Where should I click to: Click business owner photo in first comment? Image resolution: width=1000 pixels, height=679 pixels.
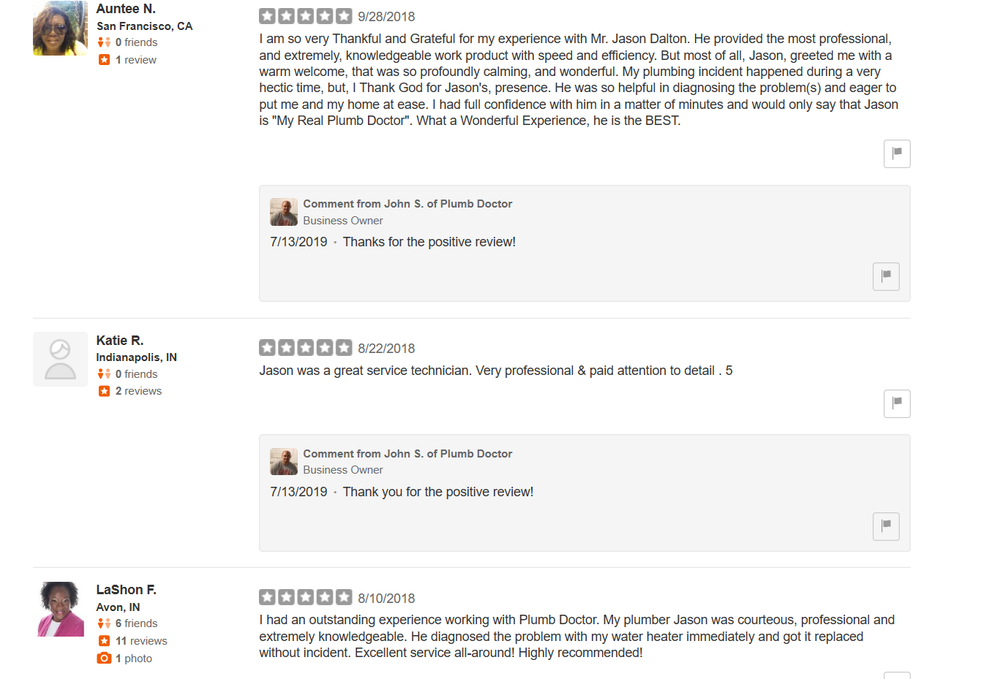284,212
